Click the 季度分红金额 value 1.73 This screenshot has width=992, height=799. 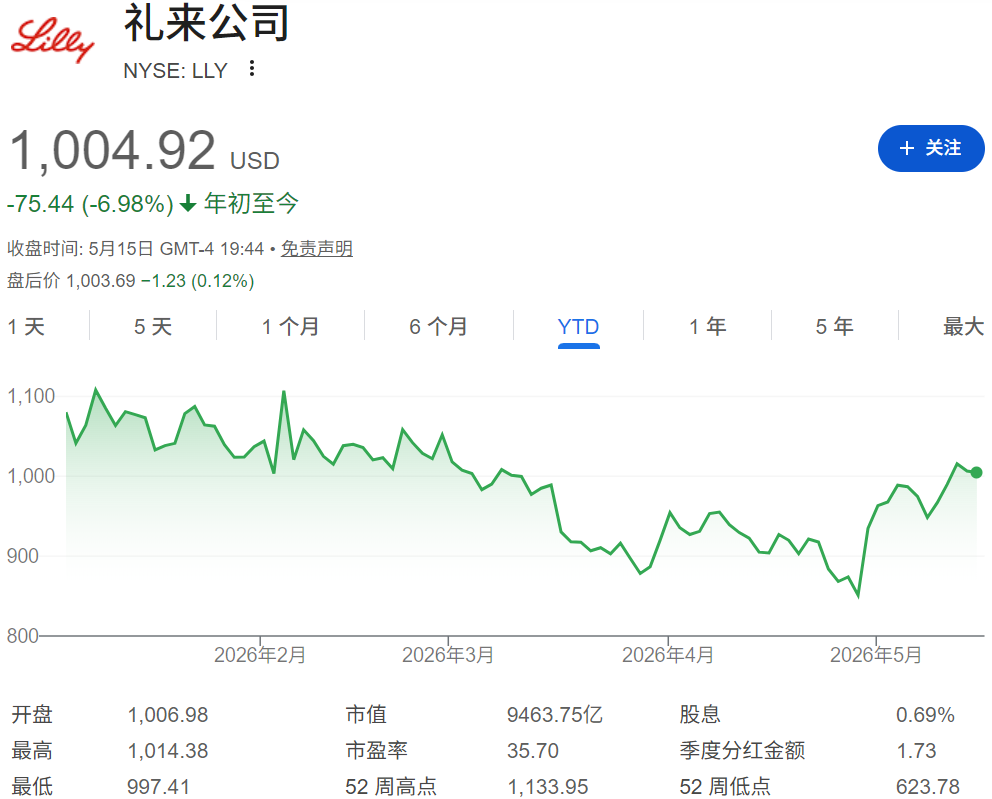click(916, 751)
